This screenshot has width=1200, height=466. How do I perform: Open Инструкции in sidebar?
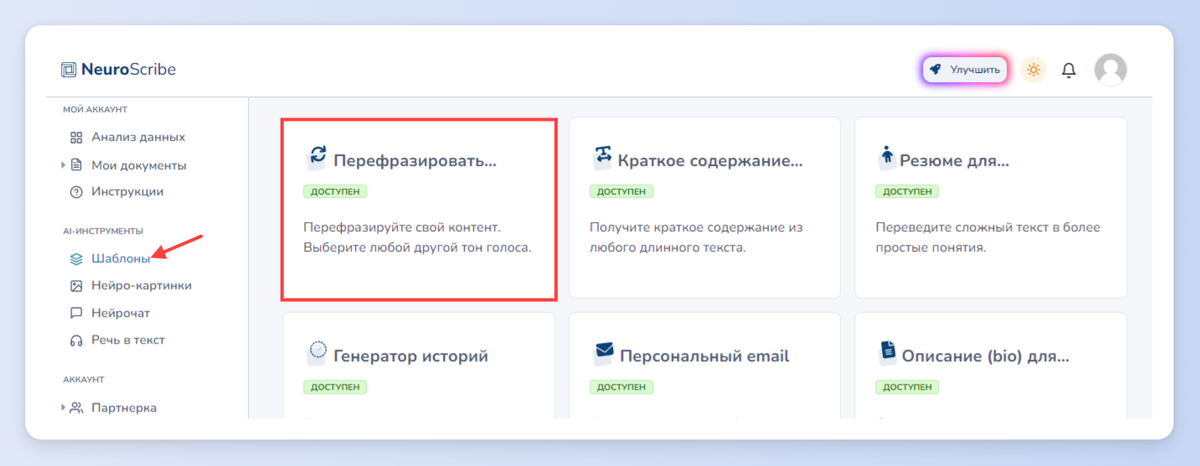pyautogui.click(x=127, y=191)
